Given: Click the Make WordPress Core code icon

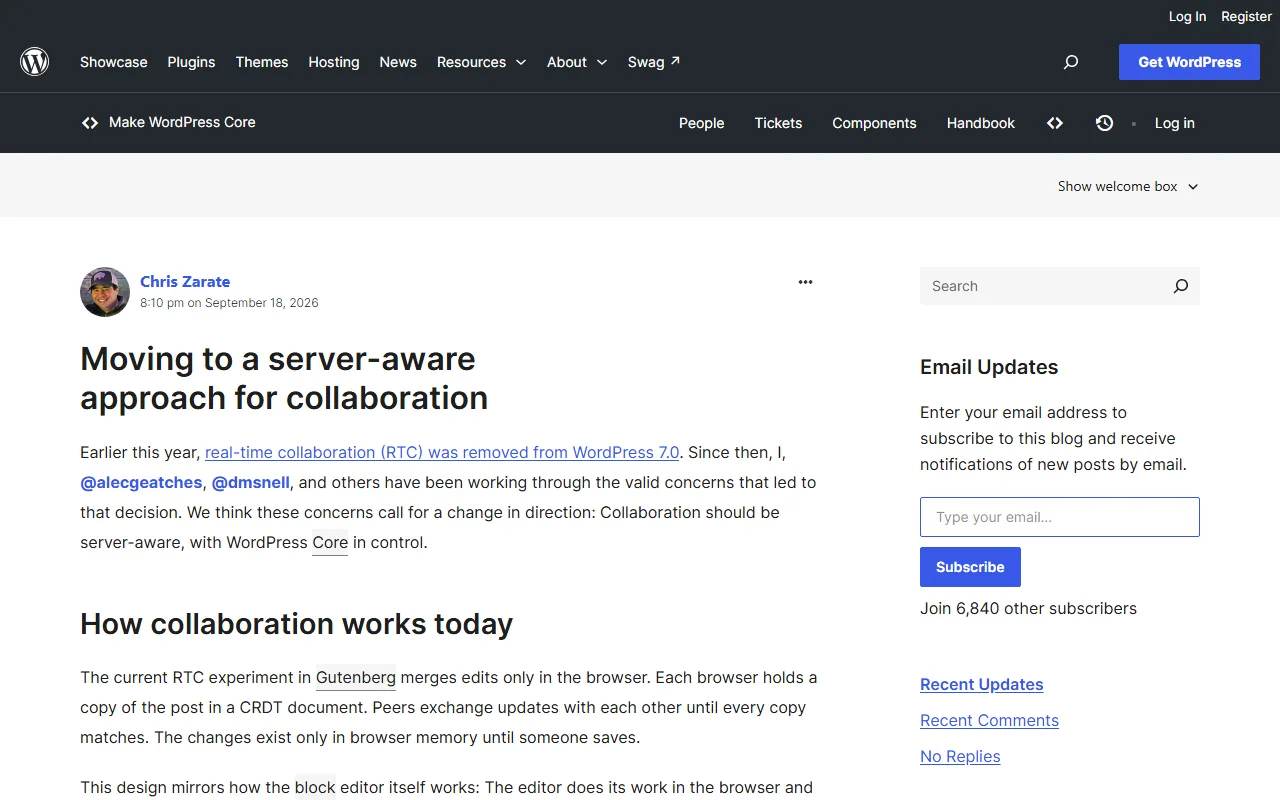Looking at the screenshot, I should pyautogui.click(x=90, y=123).
